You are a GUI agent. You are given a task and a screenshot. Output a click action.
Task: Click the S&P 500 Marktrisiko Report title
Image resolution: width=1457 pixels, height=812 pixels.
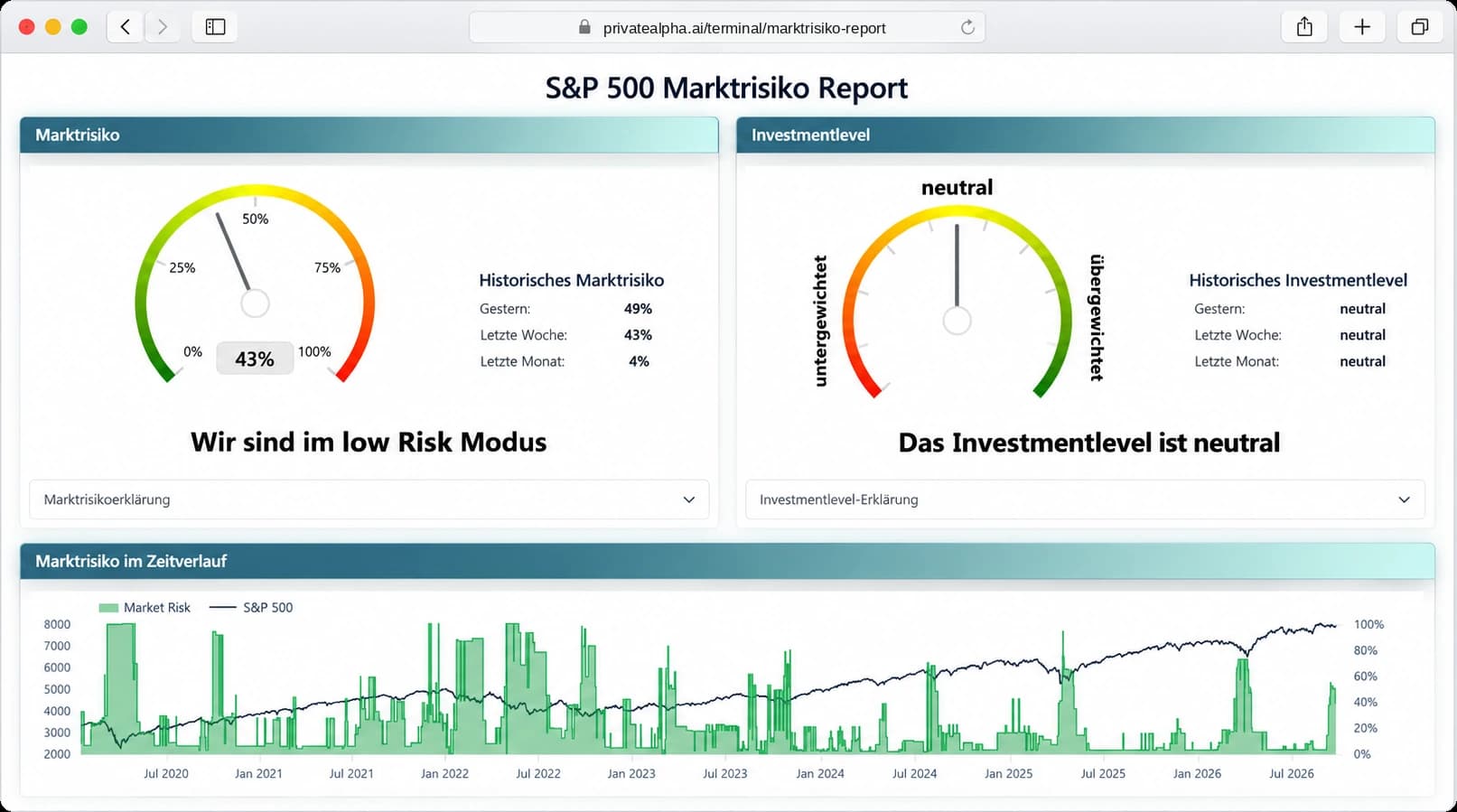click(x=727, y=89)
